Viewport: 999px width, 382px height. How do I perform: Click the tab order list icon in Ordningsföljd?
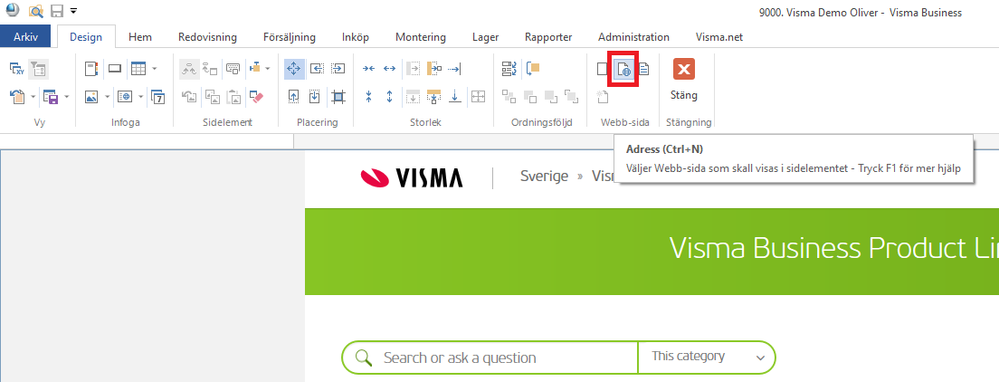tap(509, 68)
